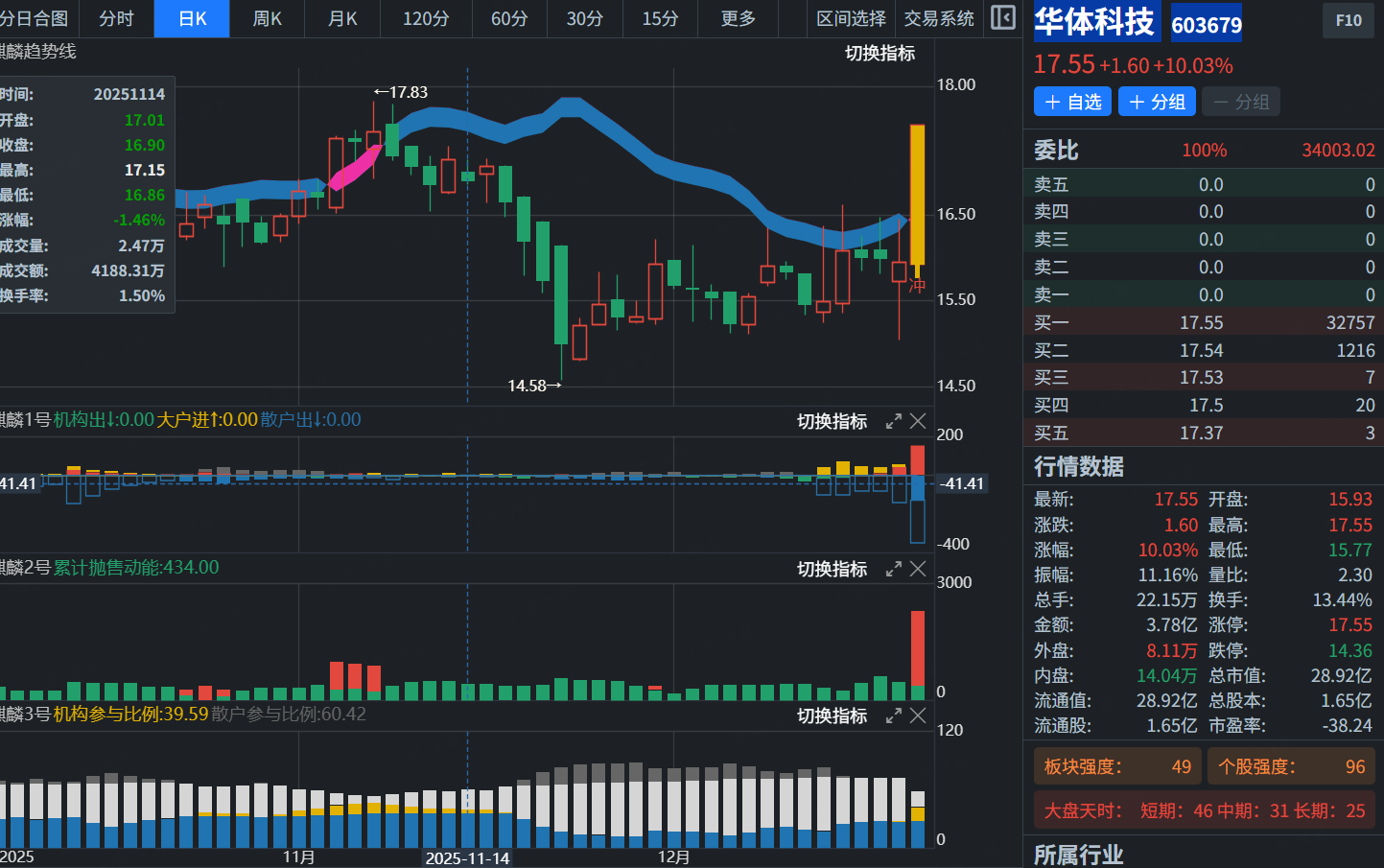Open F10 company info
Viewport: 1384px width, 868px height.
click(1348, 20)
